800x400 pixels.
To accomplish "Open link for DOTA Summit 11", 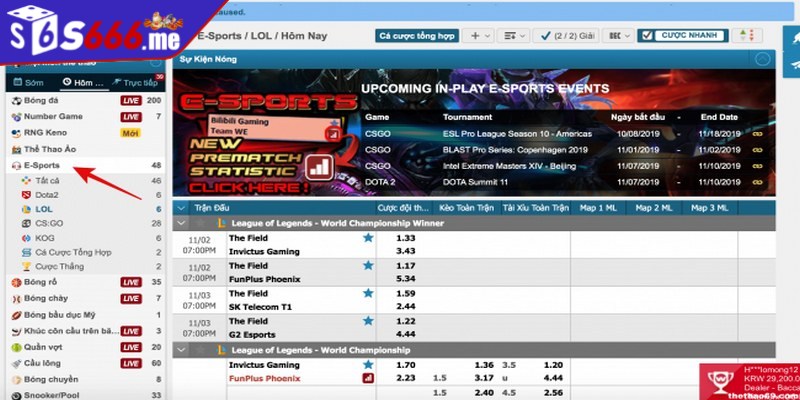I will [757, 182].
